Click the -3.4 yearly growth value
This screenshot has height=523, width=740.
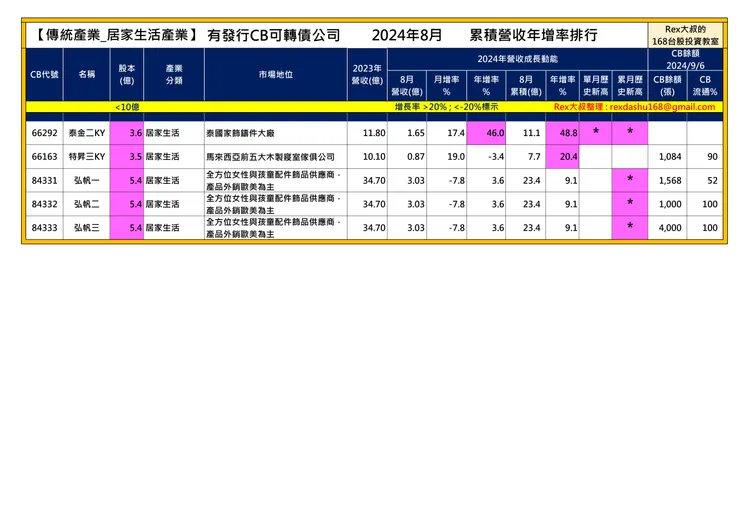(496, 157)
